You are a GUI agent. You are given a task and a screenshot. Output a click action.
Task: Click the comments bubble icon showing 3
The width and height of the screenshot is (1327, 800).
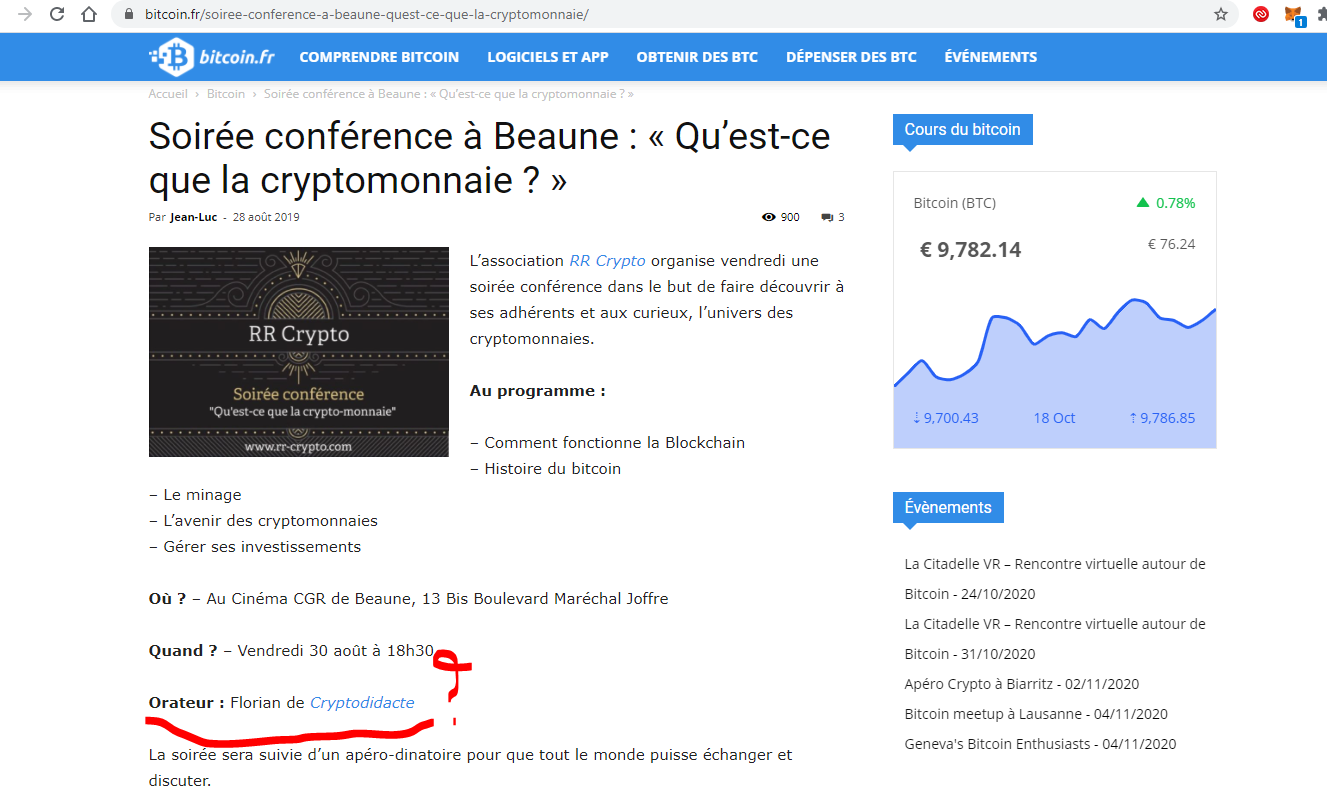827,217
